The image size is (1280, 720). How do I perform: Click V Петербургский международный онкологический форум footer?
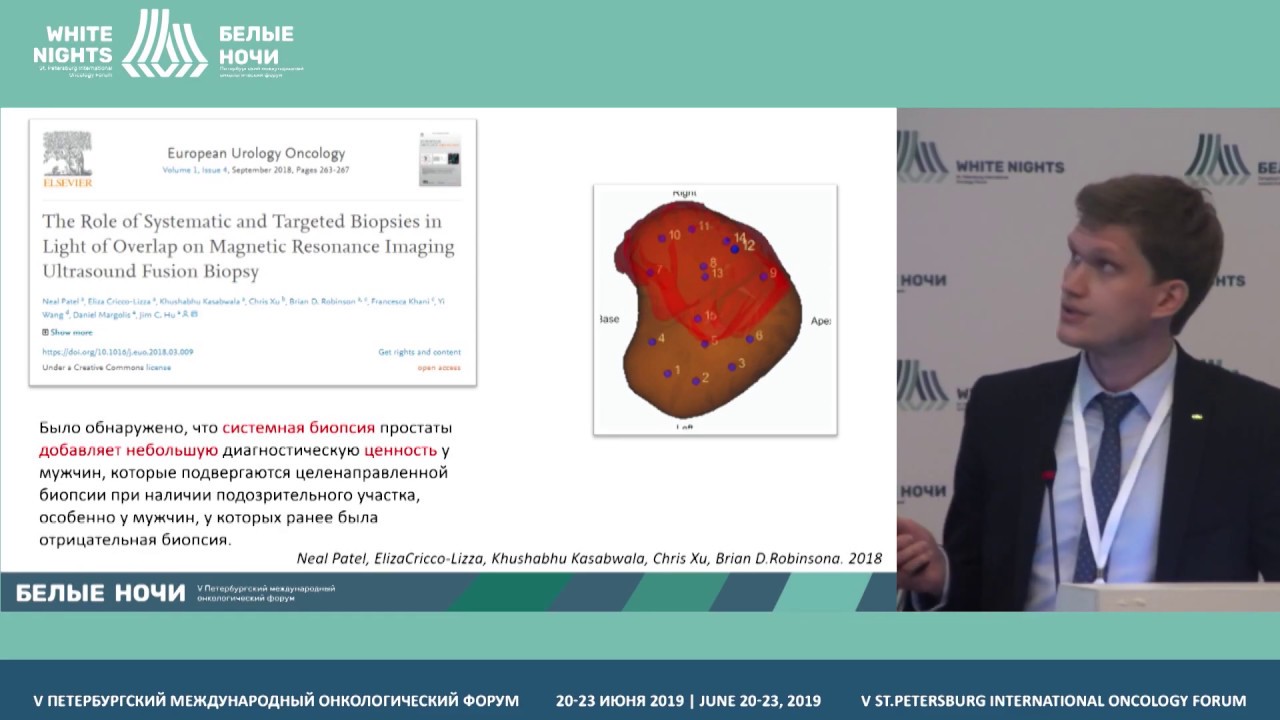276,701
